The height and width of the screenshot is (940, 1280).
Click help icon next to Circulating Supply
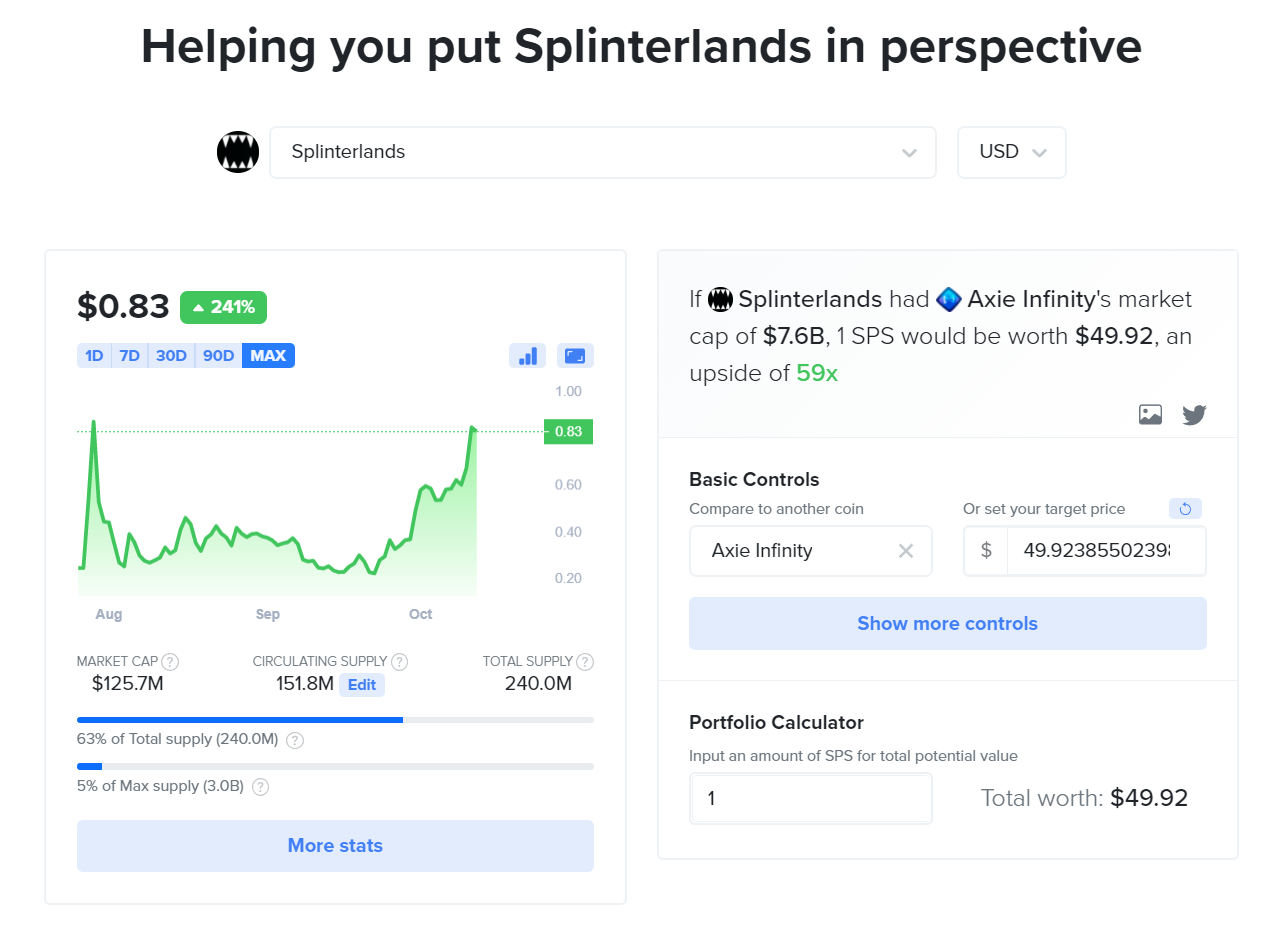[x=399, y=662]
